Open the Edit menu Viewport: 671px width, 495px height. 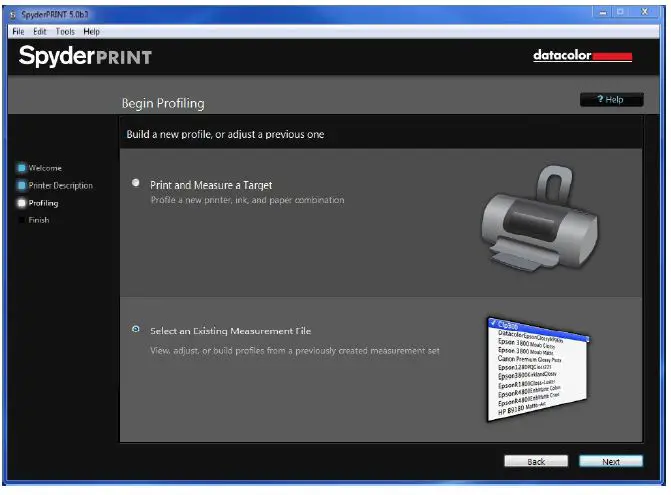click(x=40, y=32)
